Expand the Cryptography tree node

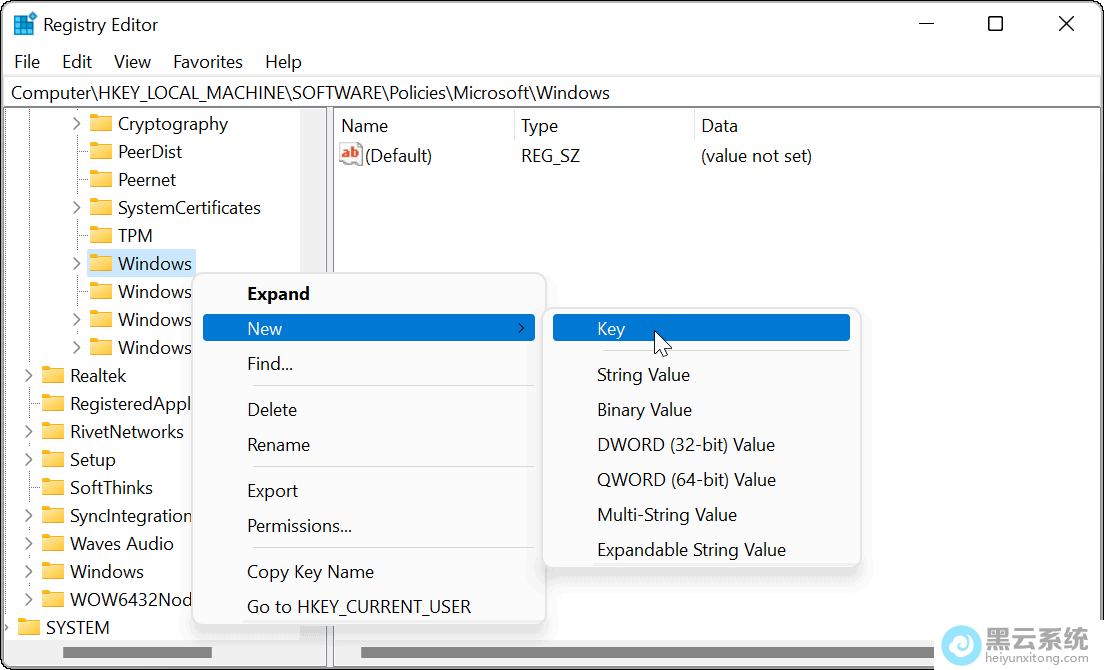(76, 124)
